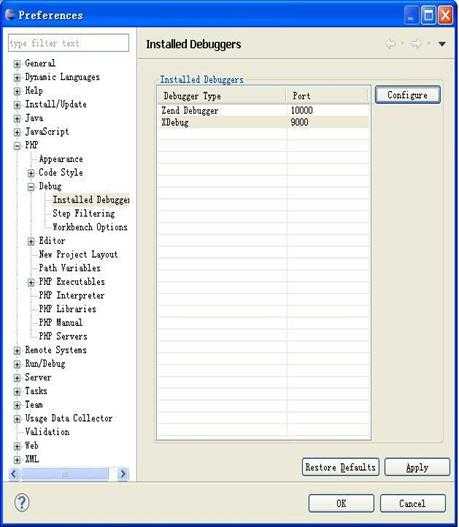Click the Apply button
The image size is (459, 527).
[417, 468]
